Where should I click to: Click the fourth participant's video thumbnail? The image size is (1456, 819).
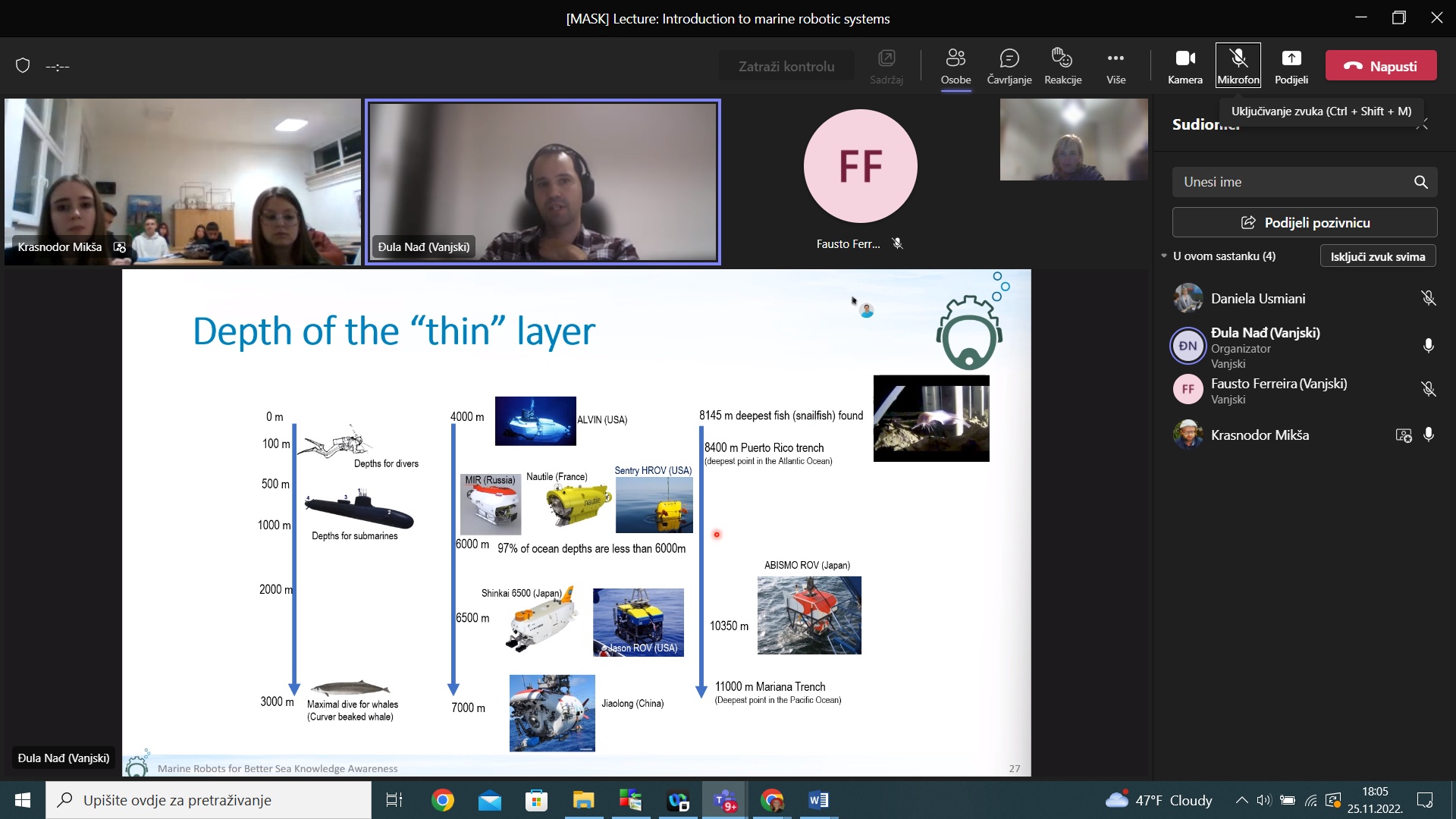pos(1073,140)
